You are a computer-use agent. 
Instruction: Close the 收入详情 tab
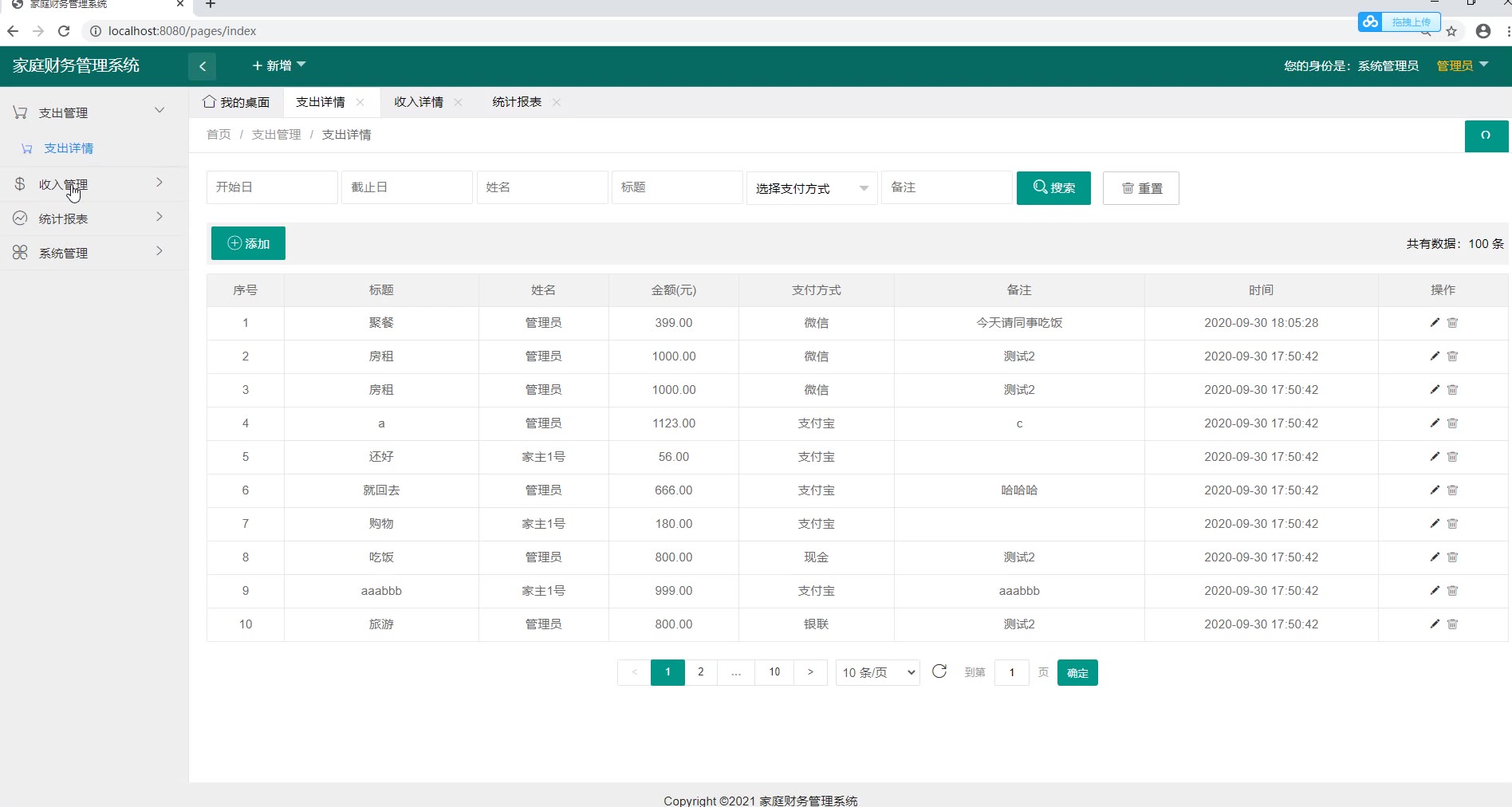click(x=458, y=102)
